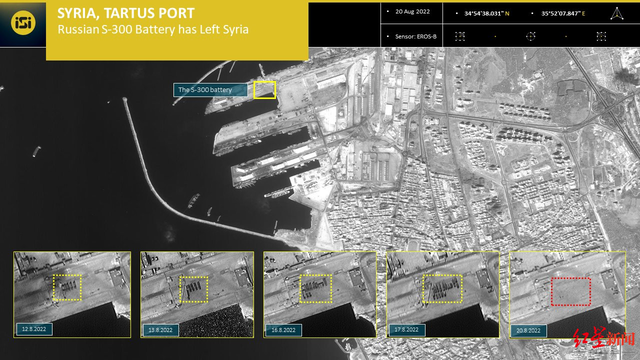Select the yellow dotted box in 12.8.2022 image
The width and height of the screenshot is (640, 360).
coord(67,287)
